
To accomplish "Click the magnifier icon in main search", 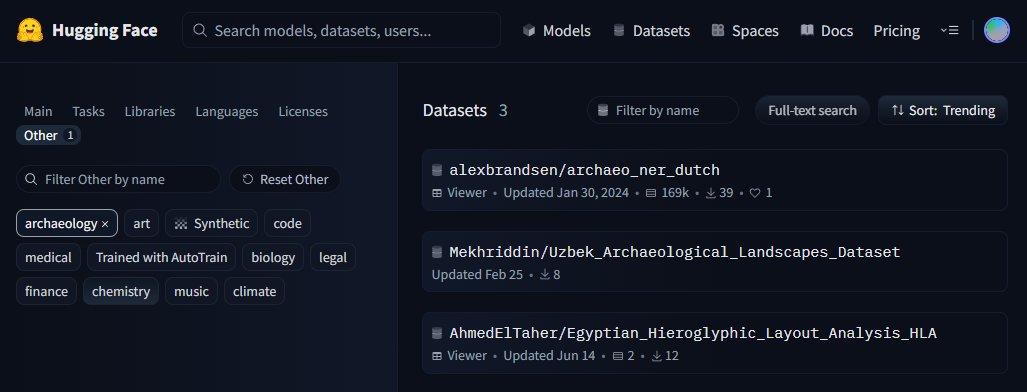I will tap(200, 30).
